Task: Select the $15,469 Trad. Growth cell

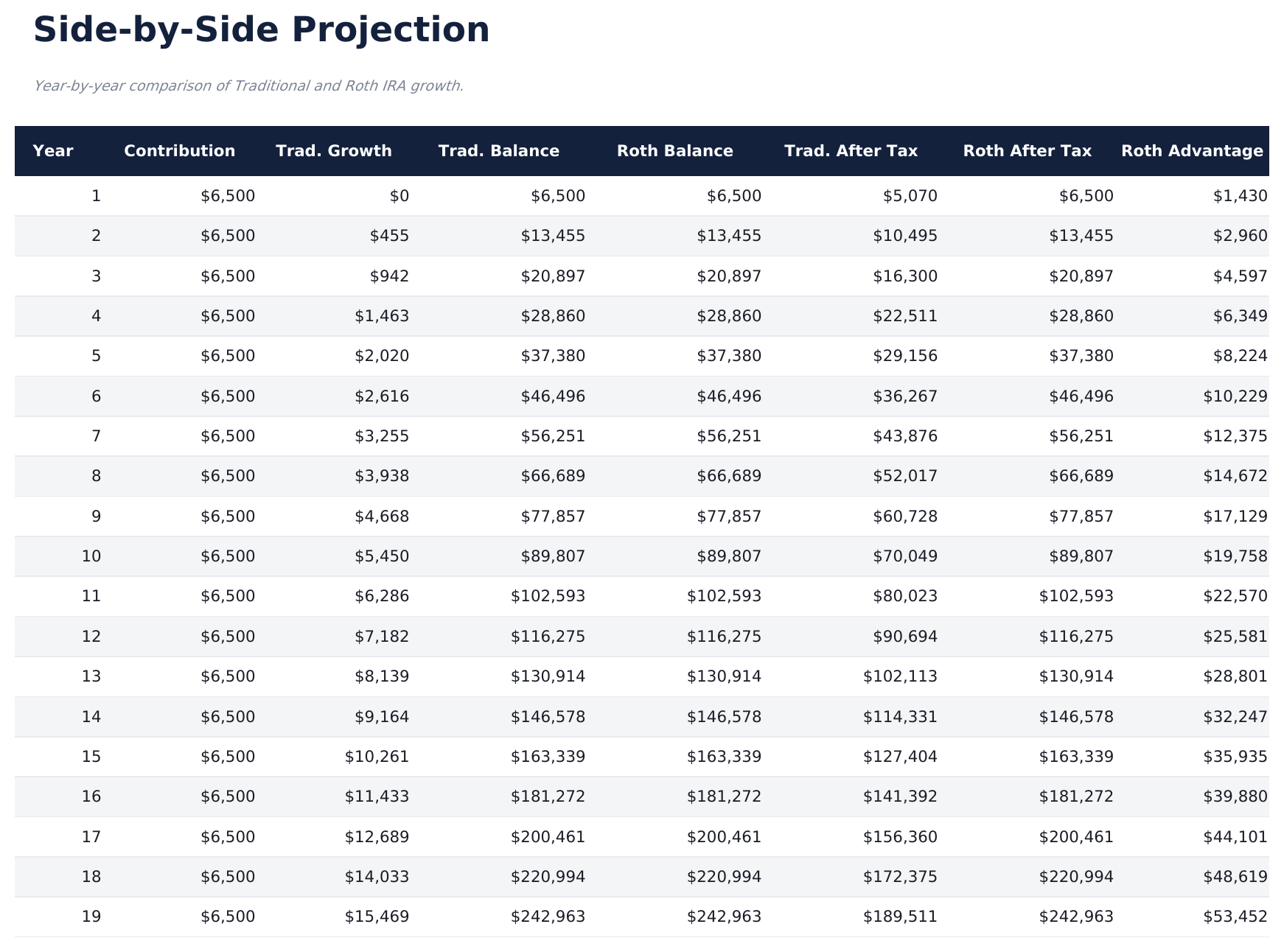Action: click(377, 917)
